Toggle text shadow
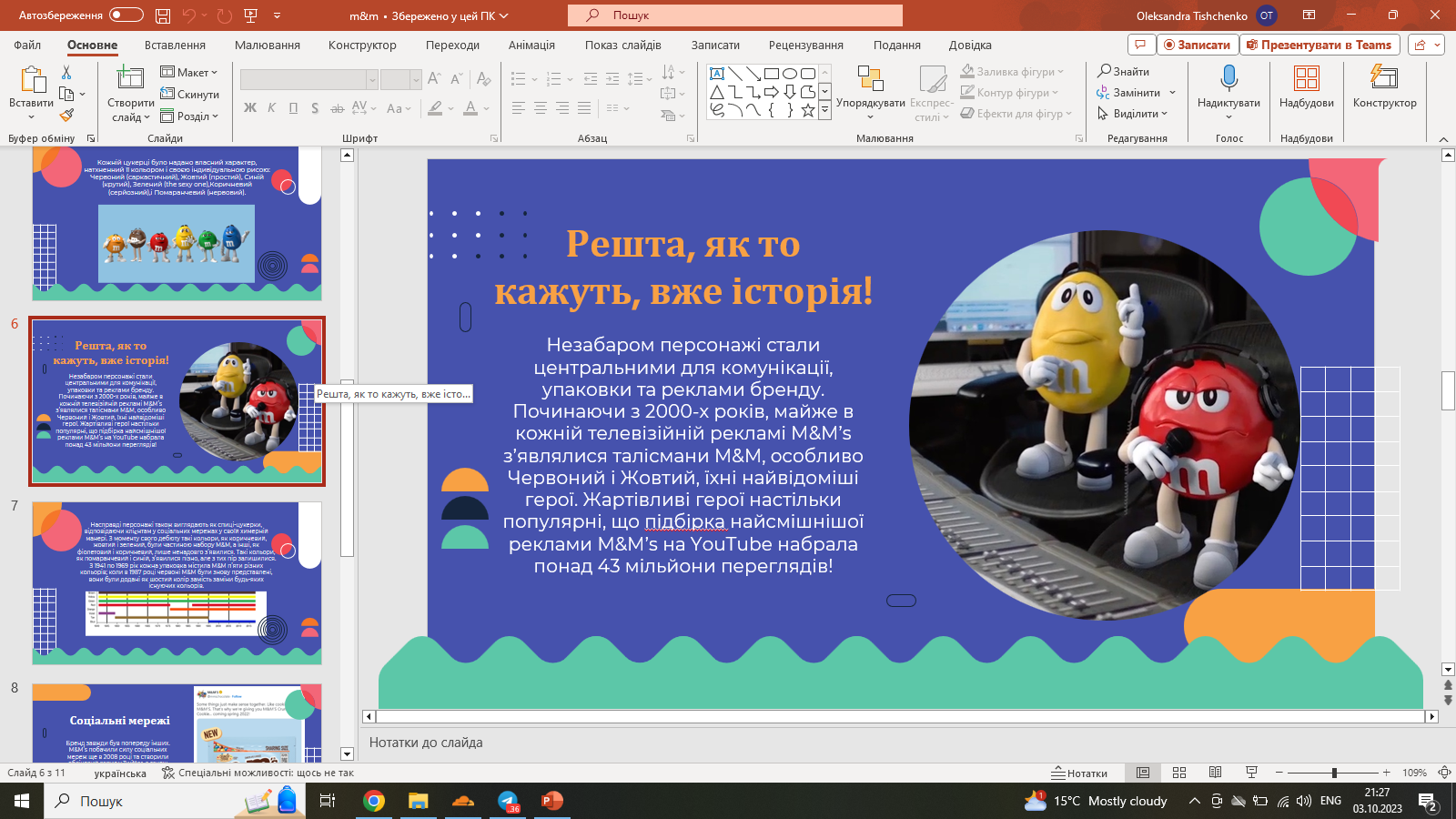 315,108
